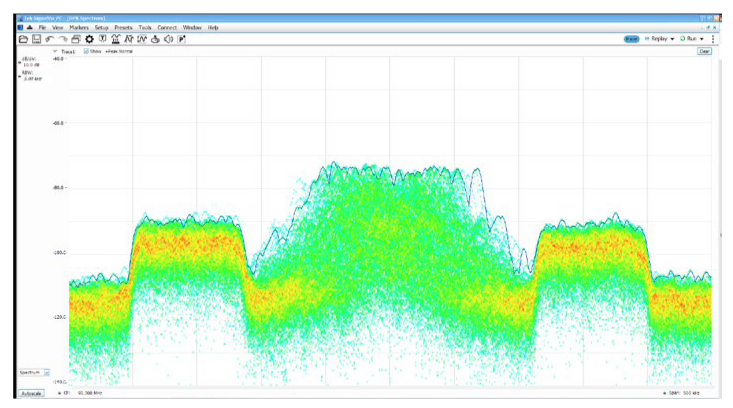Expand the Trace1 selector dropdown

[x=56, y=51]
